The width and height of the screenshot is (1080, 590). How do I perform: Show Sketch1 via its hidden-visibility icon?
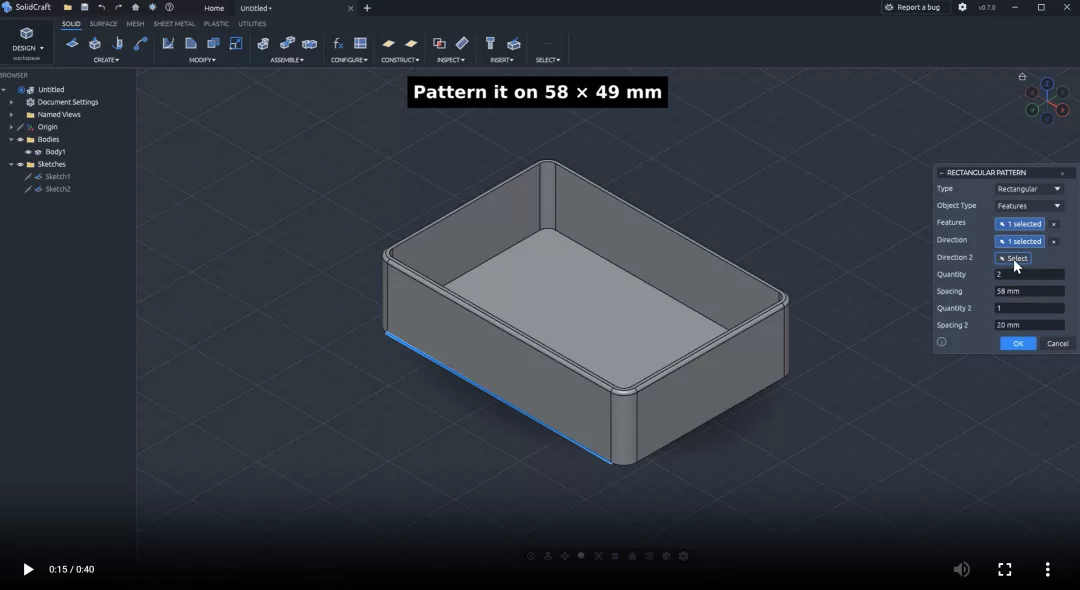point(28,177)
